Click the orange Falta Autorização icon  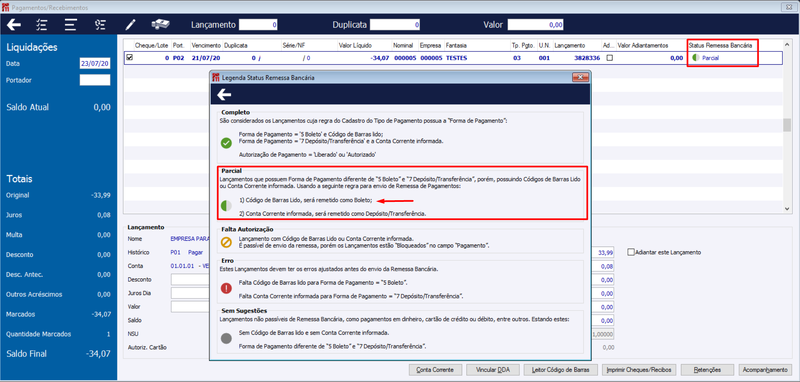tap(226, 243)
